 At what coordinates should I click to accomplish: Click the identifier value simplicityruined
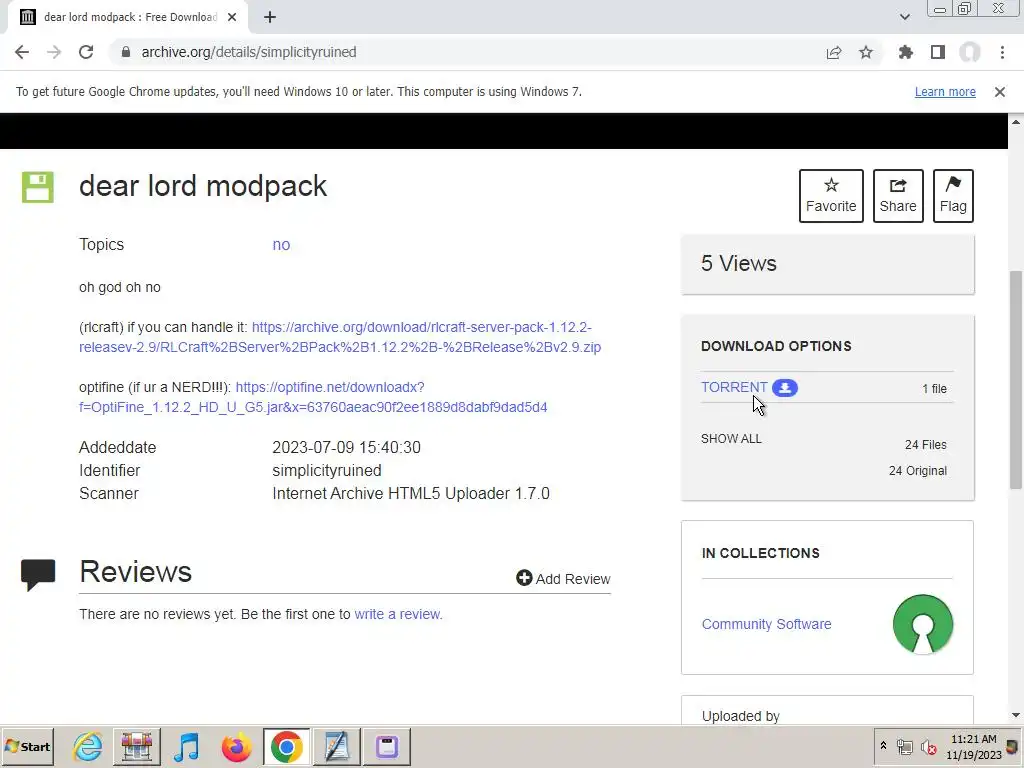click(327, 471)
